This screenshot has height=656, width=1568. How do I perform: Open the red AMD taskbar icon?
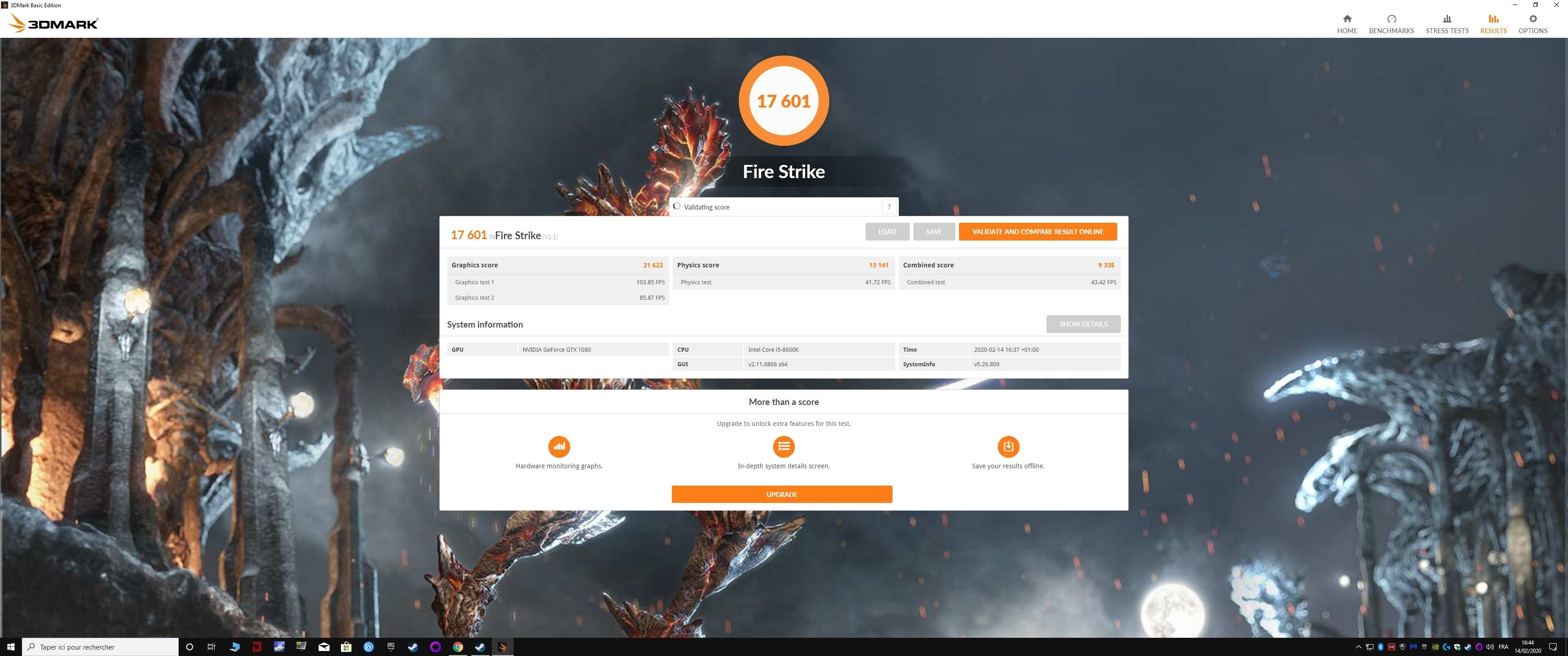pyautogui.click(x=257, y=647)
